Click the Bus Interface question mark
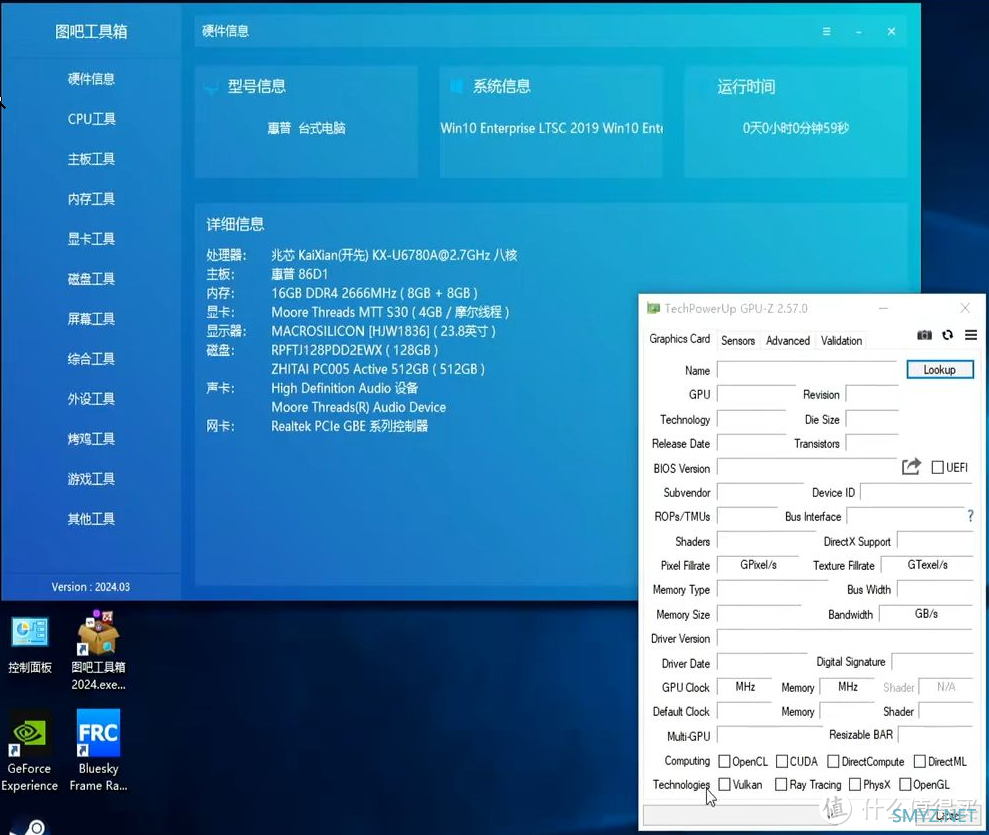This screenshot has width=989, height=835. click(x=971, y=516)
